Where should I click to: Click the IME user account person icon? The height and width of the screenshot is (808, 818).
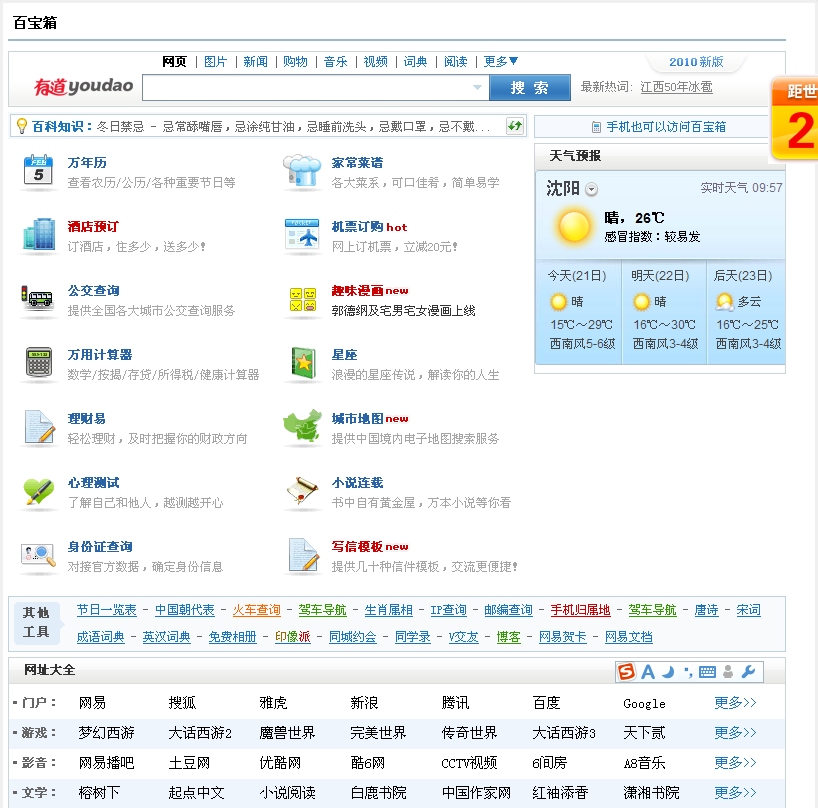728,672
